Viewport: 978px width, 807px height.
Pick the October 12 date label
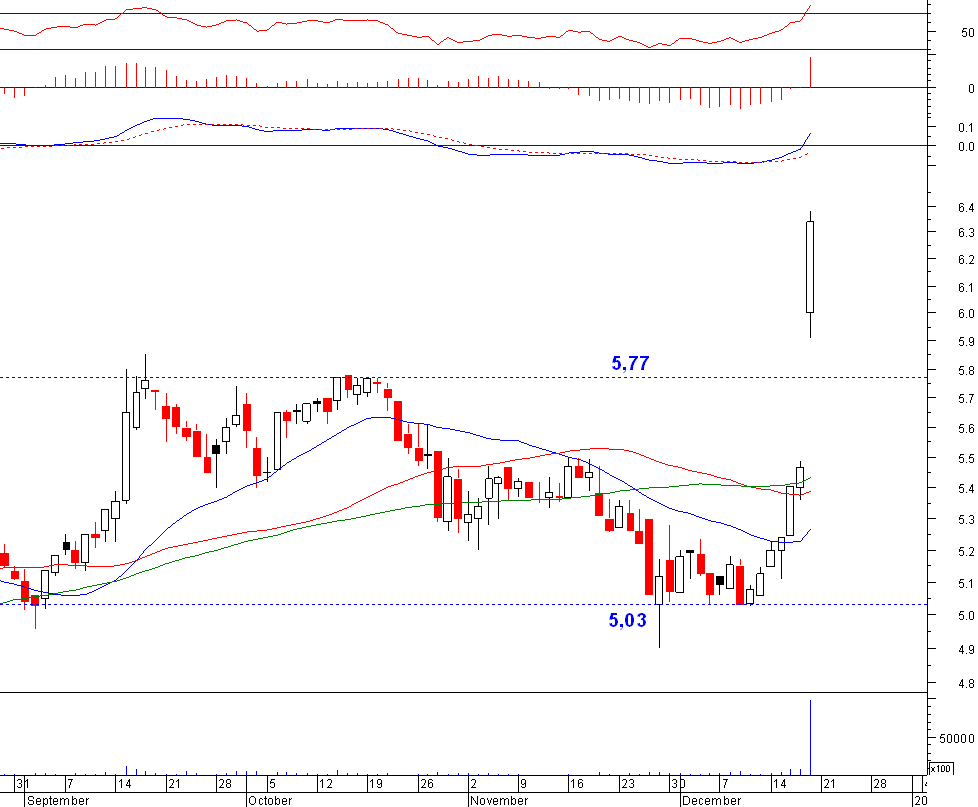326,784
